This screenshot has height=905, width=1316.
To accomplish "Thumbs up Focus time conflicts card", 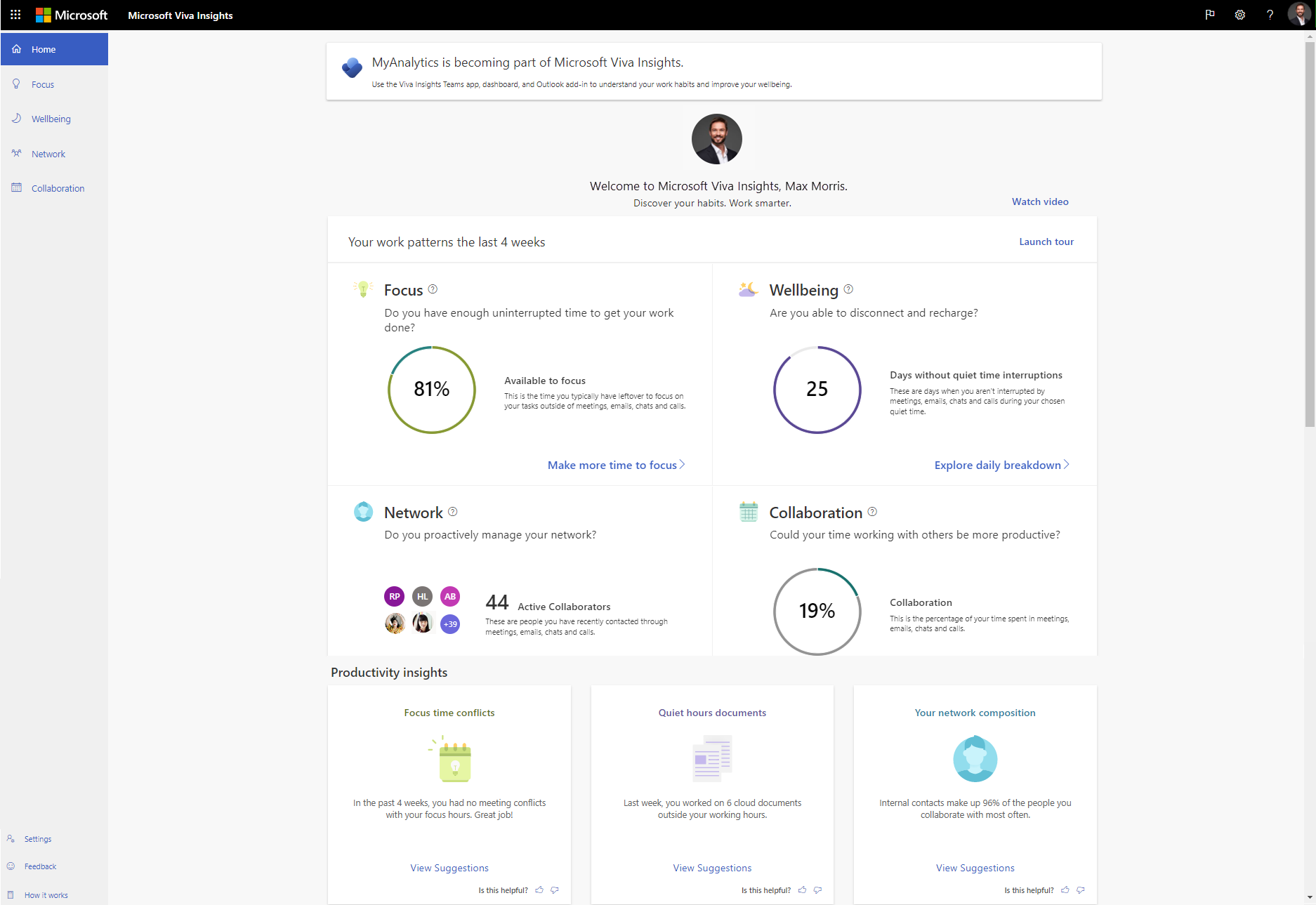I will (x=539, y=890).
